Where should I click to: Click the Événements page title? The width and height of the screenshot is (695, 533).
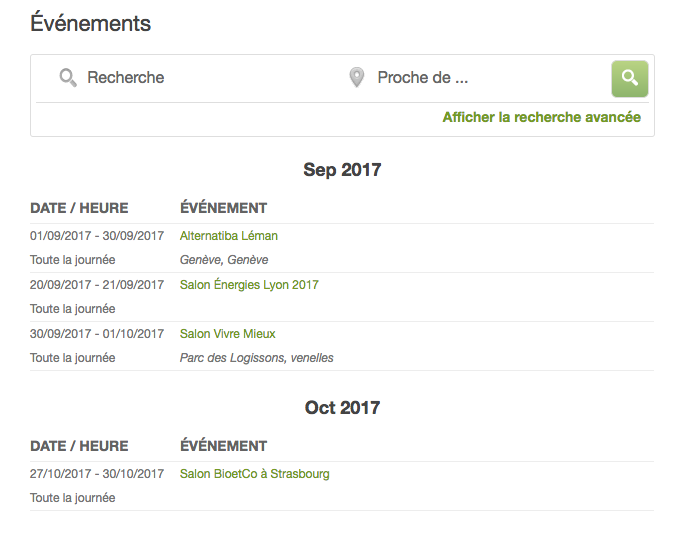(90, 23)
